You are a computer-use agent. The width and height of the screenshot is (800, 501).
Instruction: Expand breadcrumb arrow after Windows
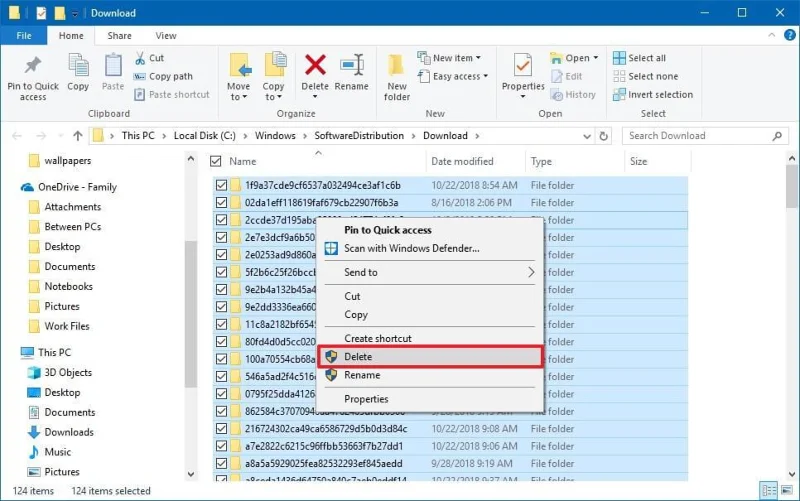[305, 136]
